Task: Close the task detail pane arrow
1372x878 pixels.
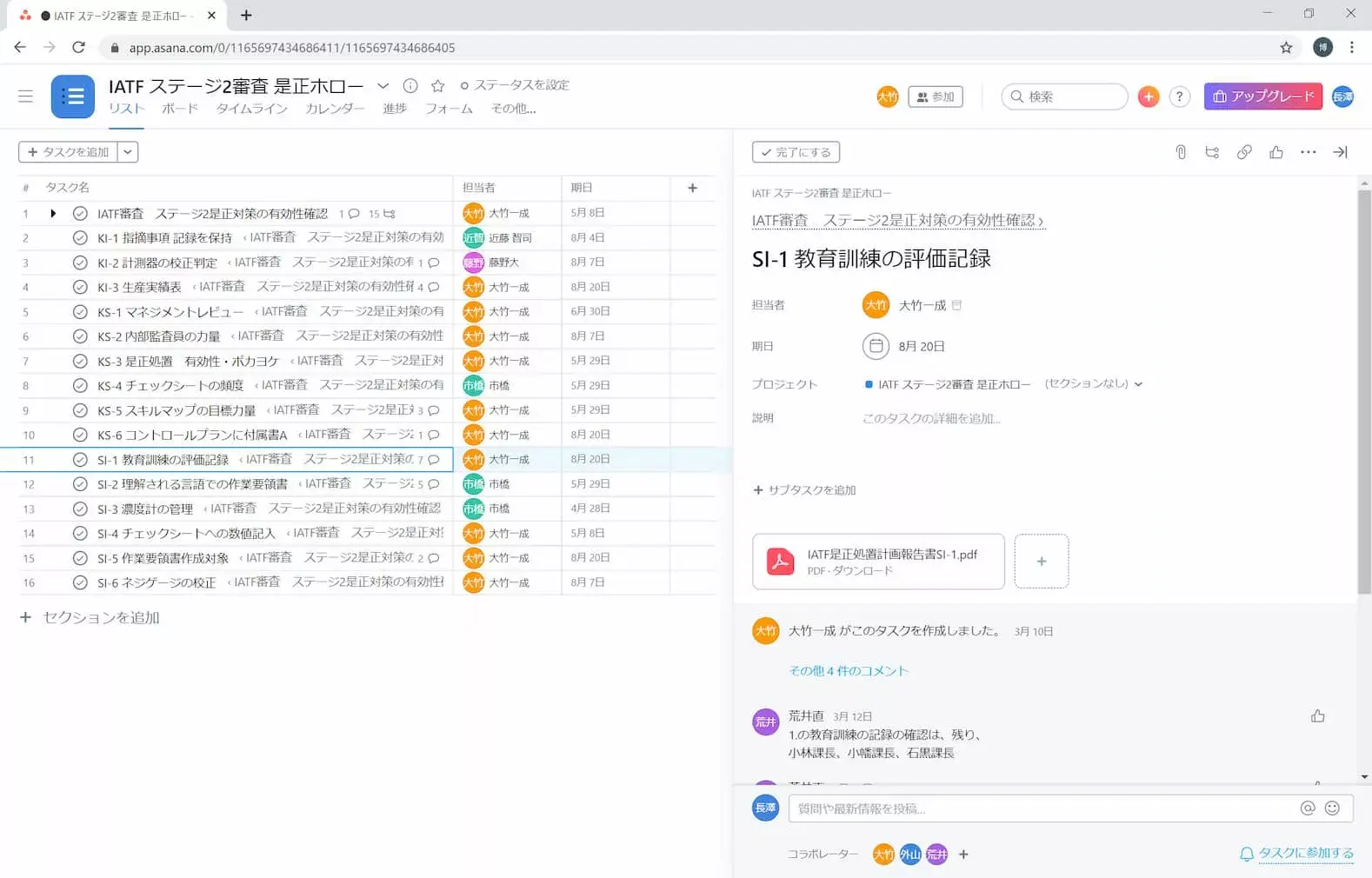Action: 1340,152
